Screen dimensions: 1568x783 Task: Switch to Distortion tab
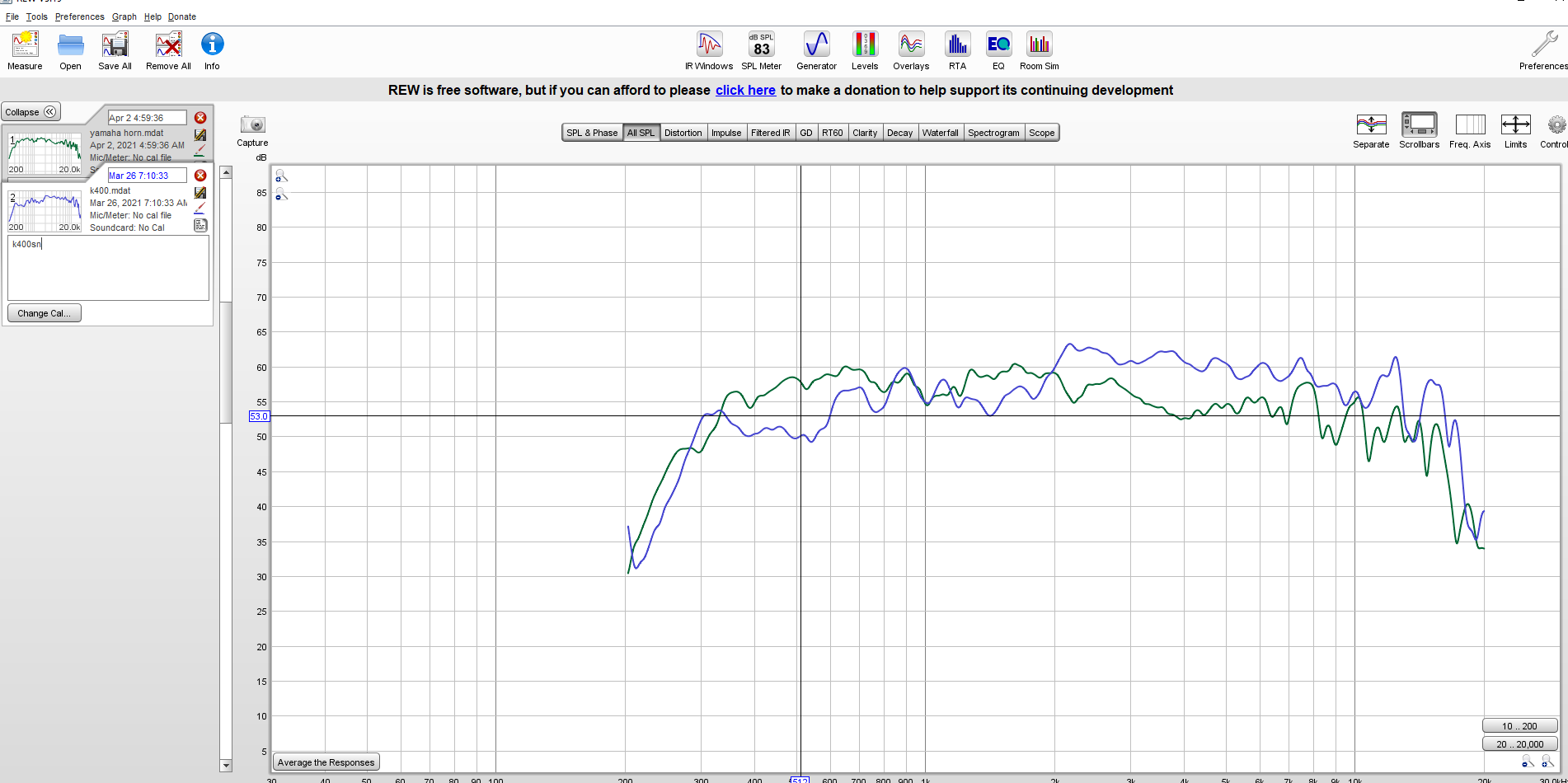[x=683, y=133]
